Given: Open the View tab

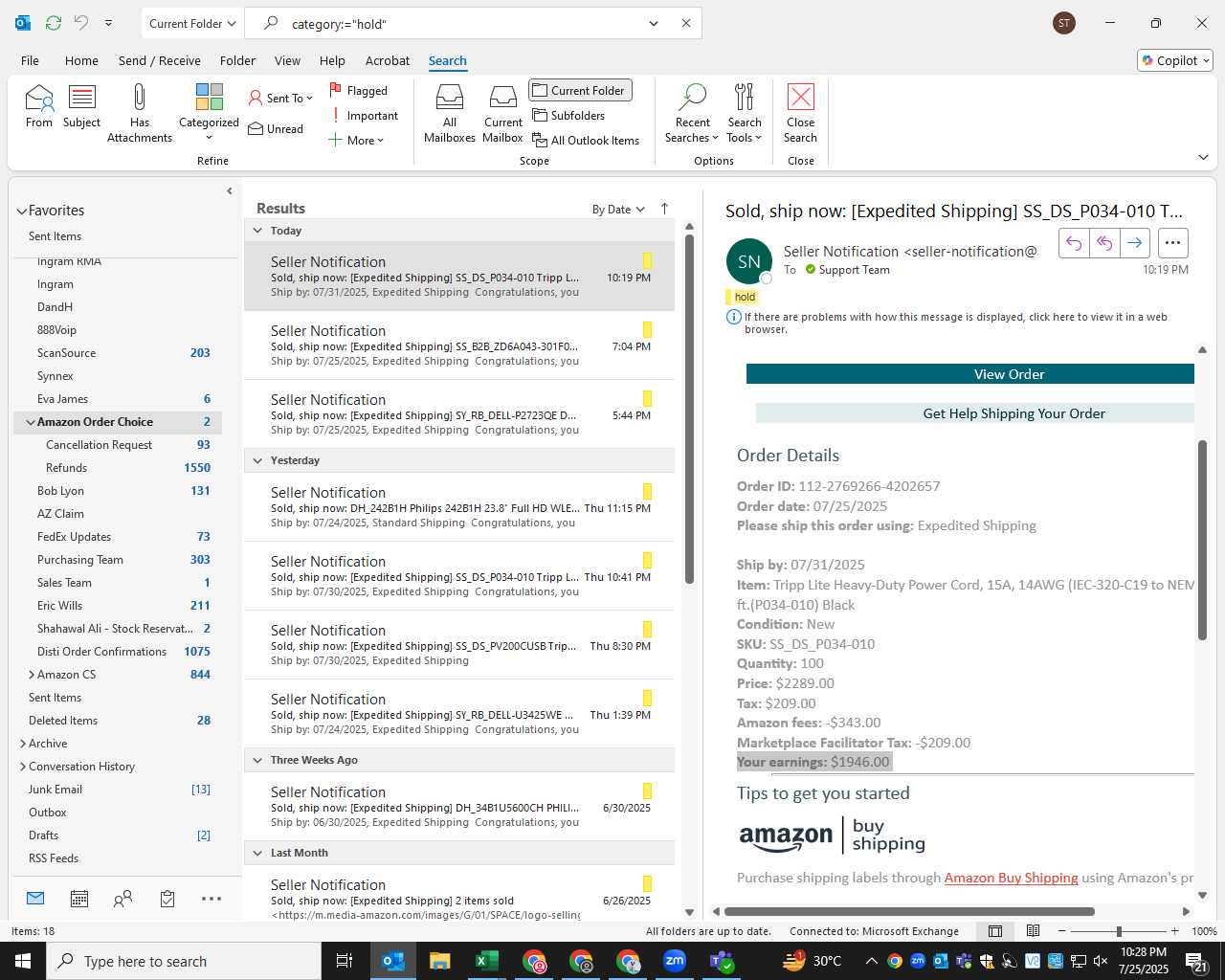Looking at the screenshot, I should (x=287, y=60).
